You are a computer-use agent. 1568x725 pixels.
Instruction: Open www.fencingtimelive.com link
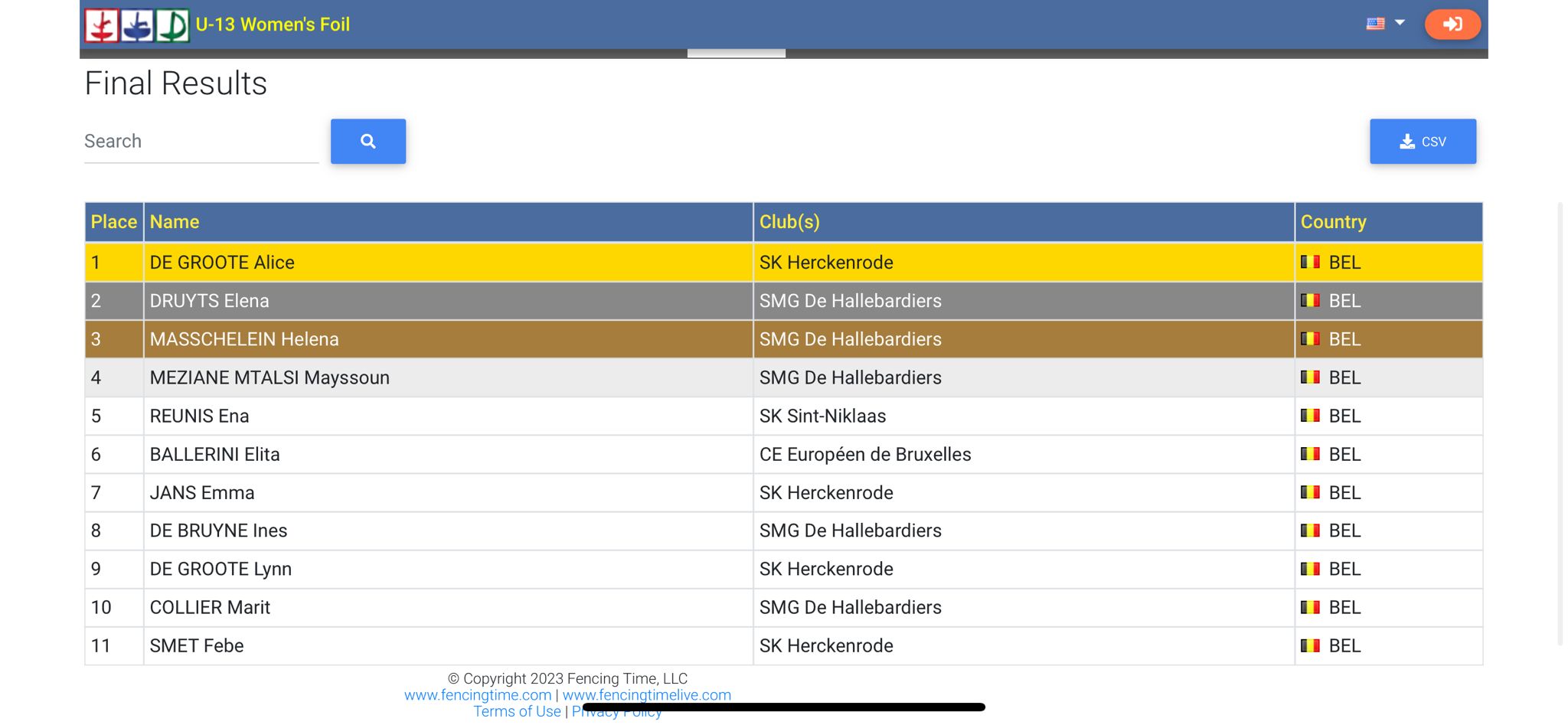[646, 695]
